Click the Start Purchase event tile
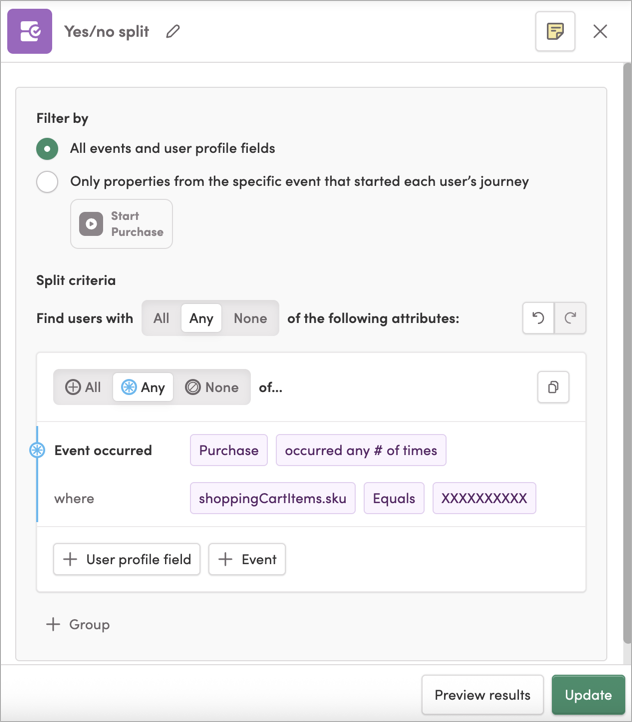 (122, 224)
